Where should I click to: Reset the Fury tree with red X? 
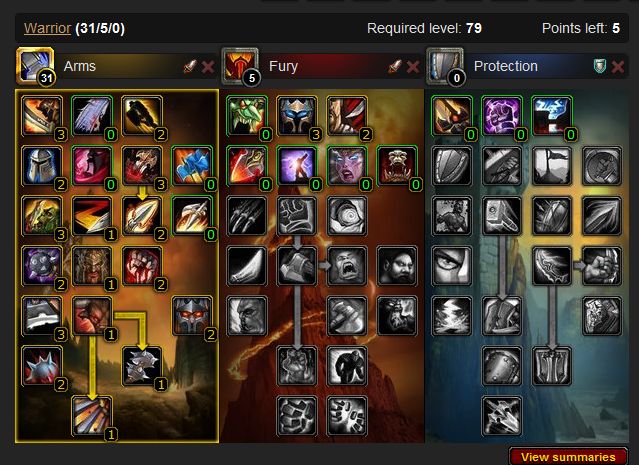(x=413, y=66)
